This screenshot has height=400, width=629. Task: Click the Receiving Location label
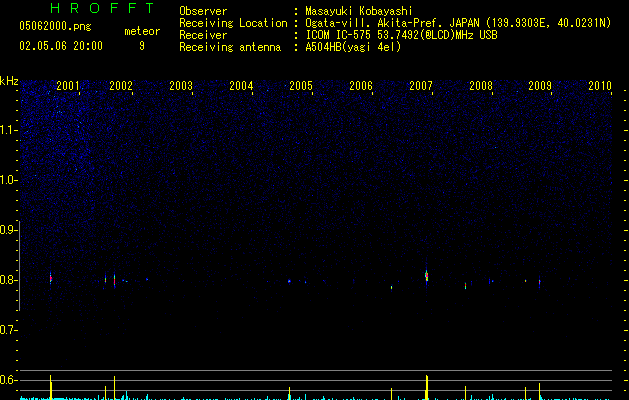pyautogui.click(x=233, y=23)
